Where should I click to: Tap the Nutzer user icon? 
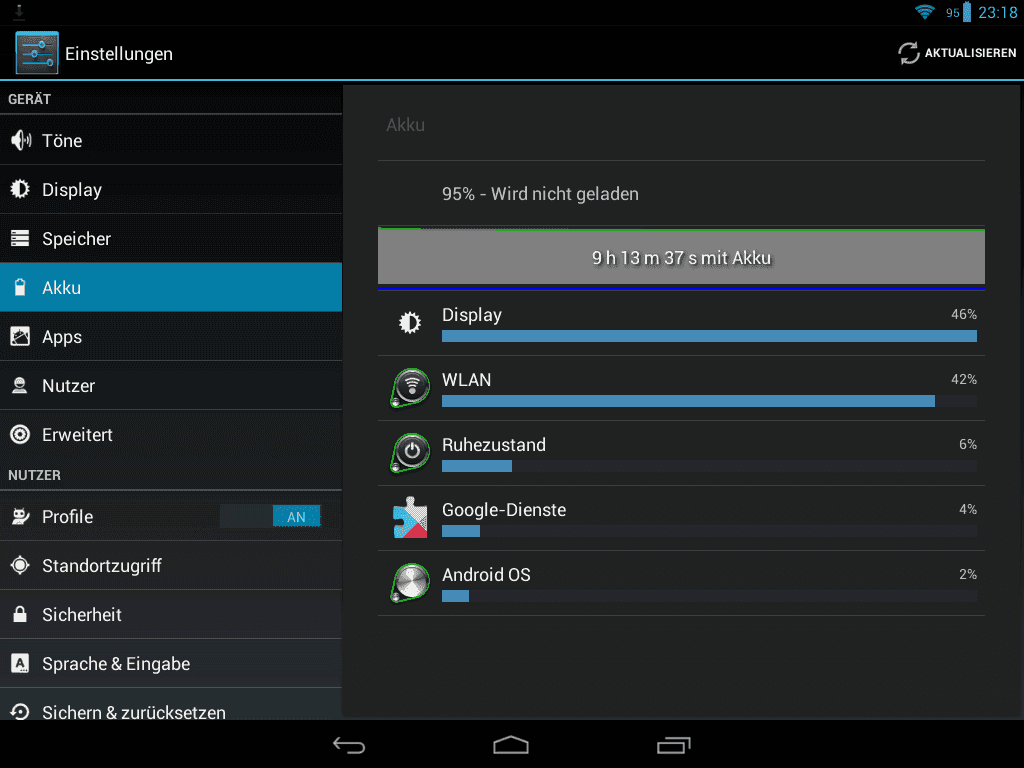[x=20, y=385]
